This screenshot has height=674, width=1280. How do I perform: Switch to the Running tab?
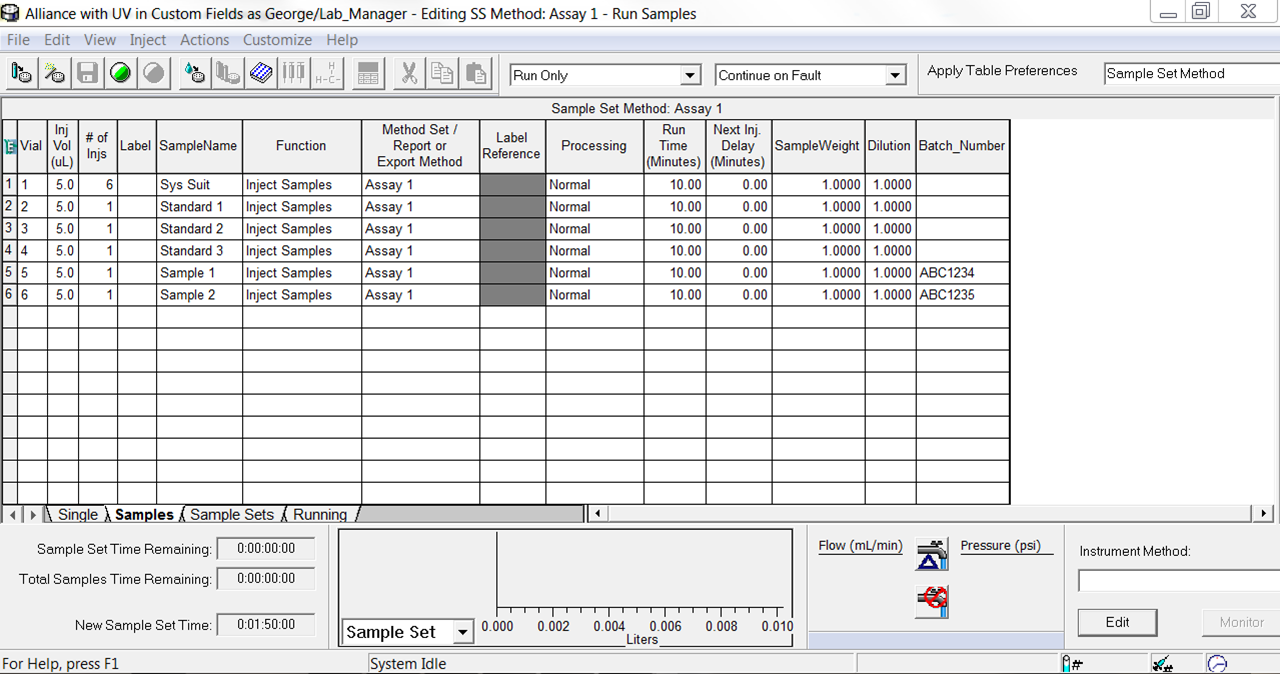[320, 515]
